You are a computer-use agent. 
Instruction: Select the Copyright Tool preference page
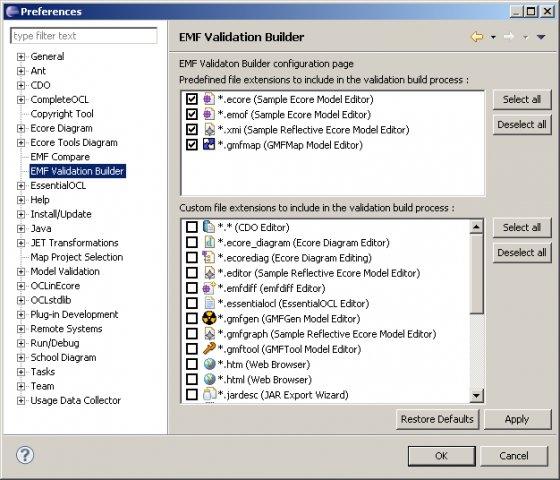(x=62, y=114)
